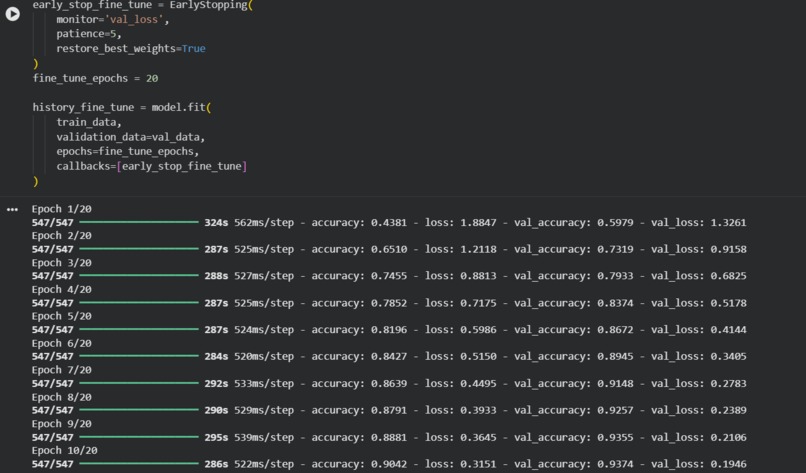Click the history_fine_tune = model.fit( line
The height and width of the screenshot is (473, 806).
(x=122, y=107)
